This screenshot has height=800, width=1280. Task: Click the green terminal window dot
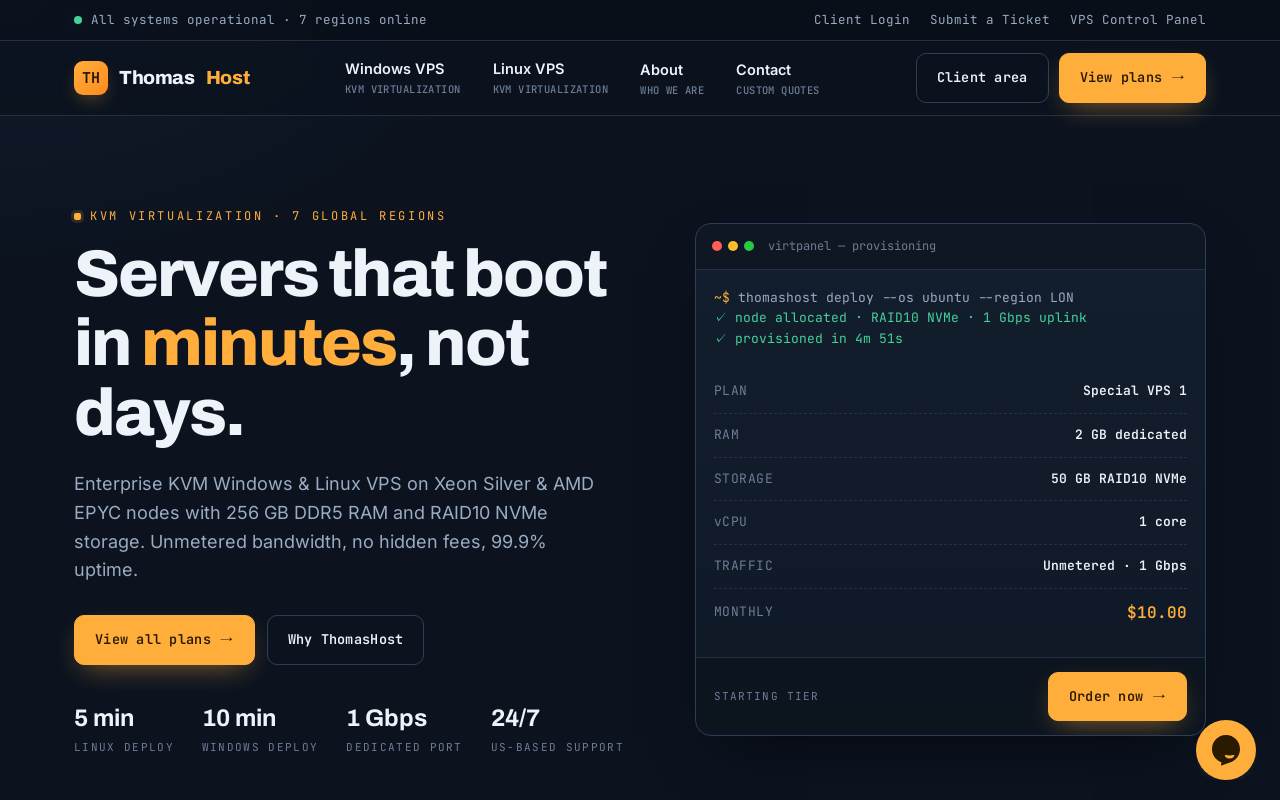[749, 246]
